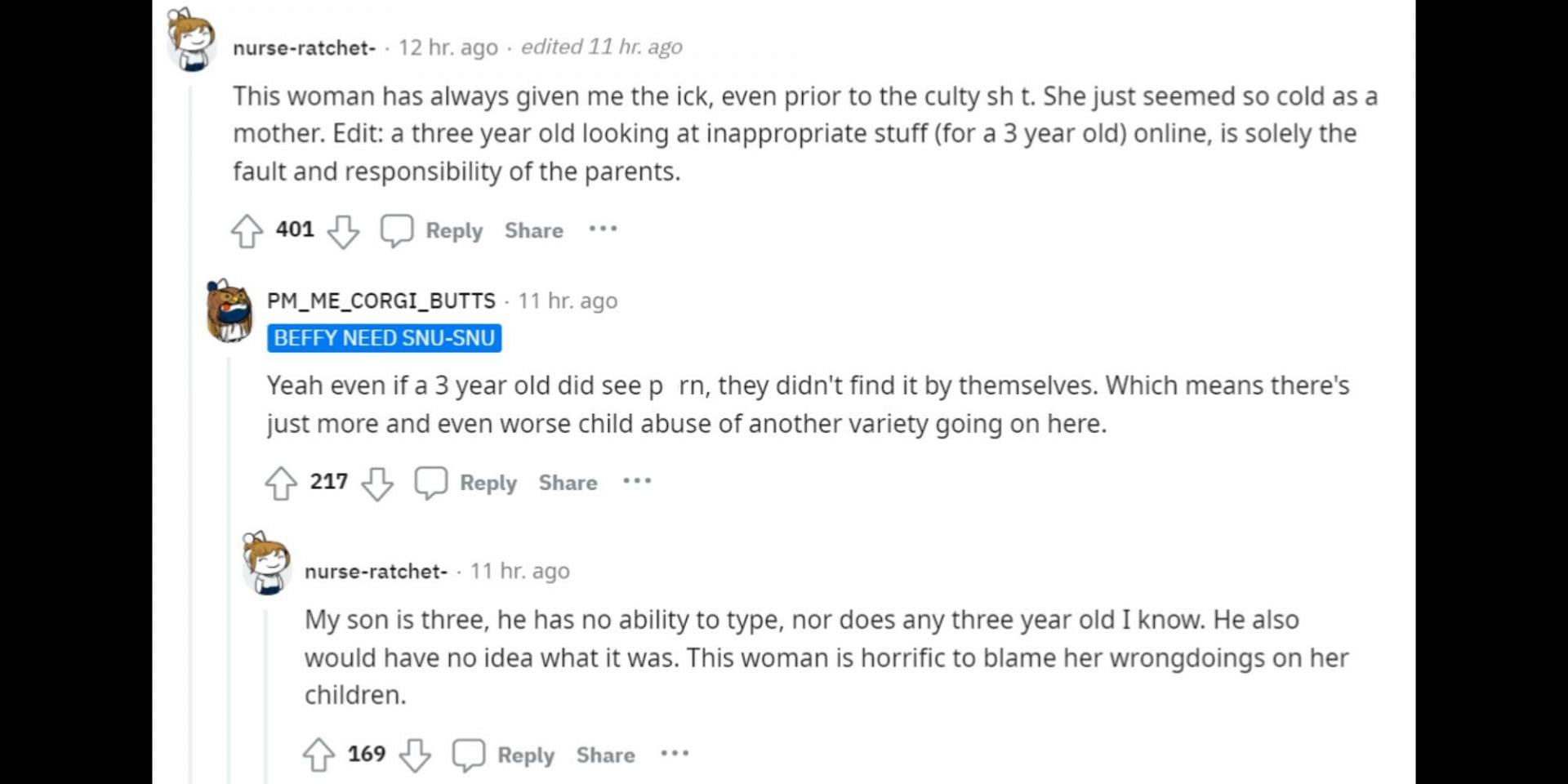1568x784 pixels.
Task: Open more options on the 401-point comment
Action: tap(604, 229)
